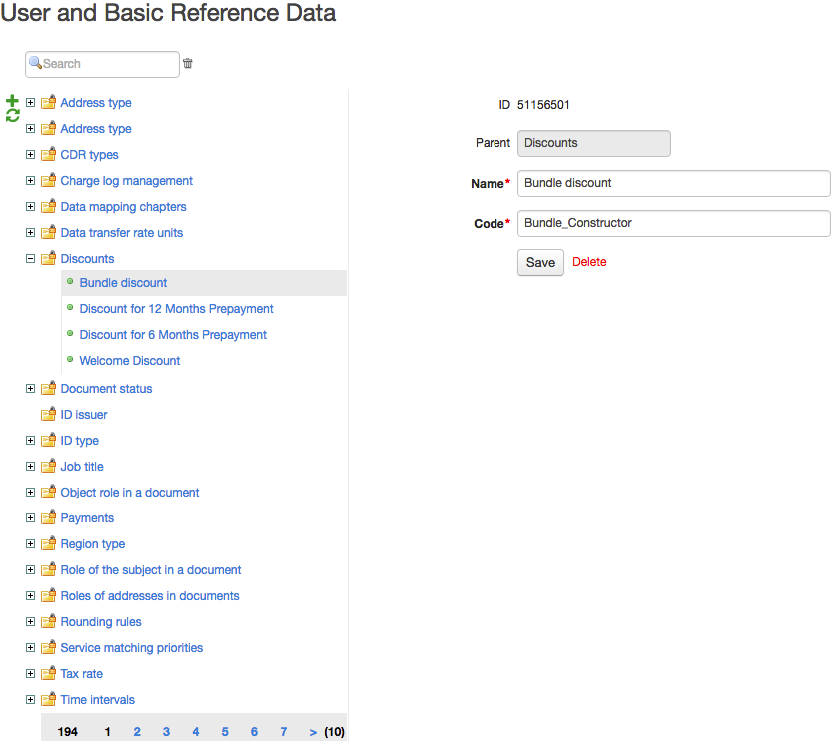
Task: Select Discount for 12 Months Prepayment
Action: coord(176,308)
